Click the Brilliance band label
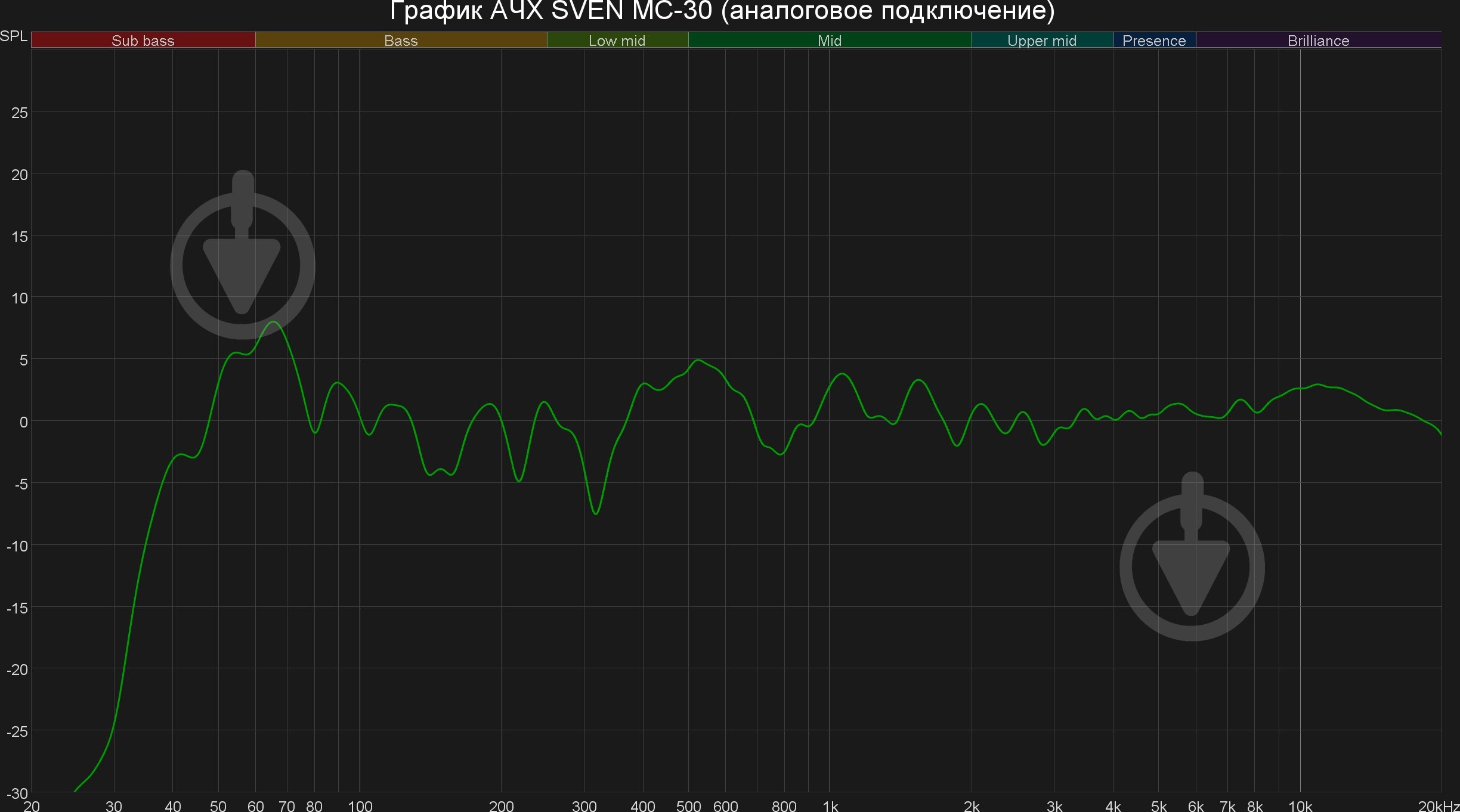Viewport: 1460px width, 812px height. tap(1318, 41)
